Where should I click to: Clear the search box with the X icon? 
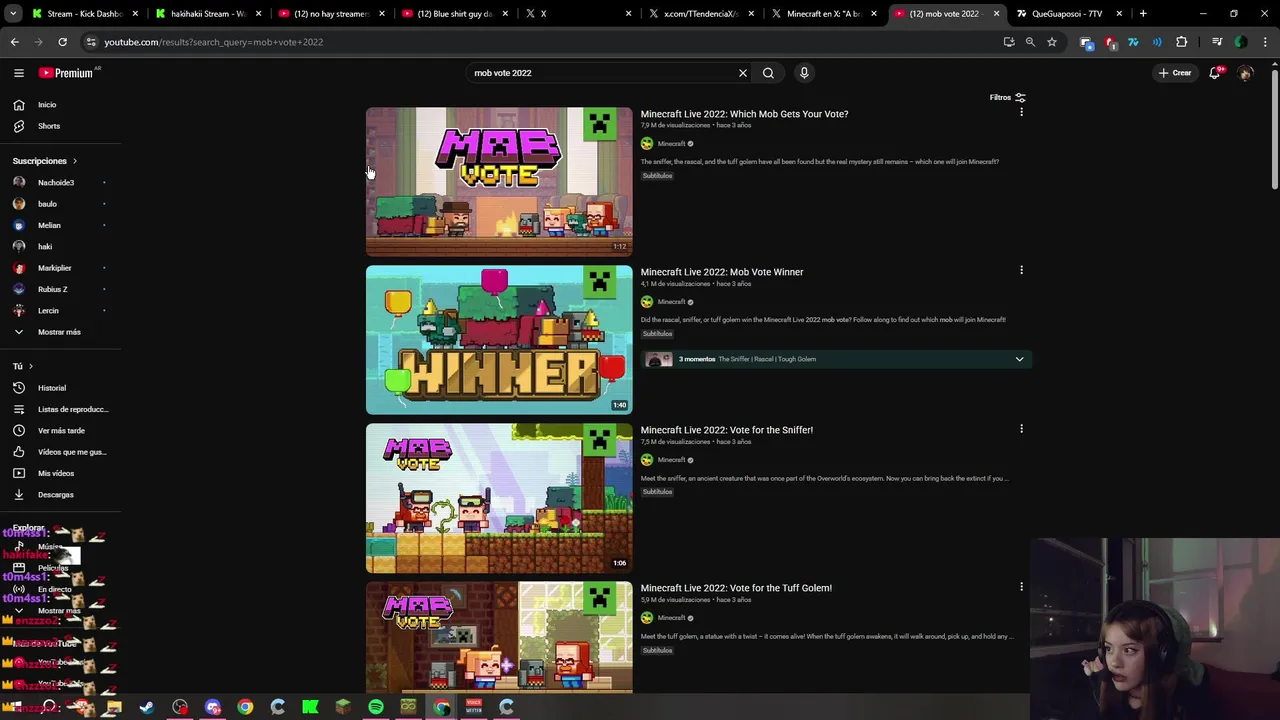742,73
